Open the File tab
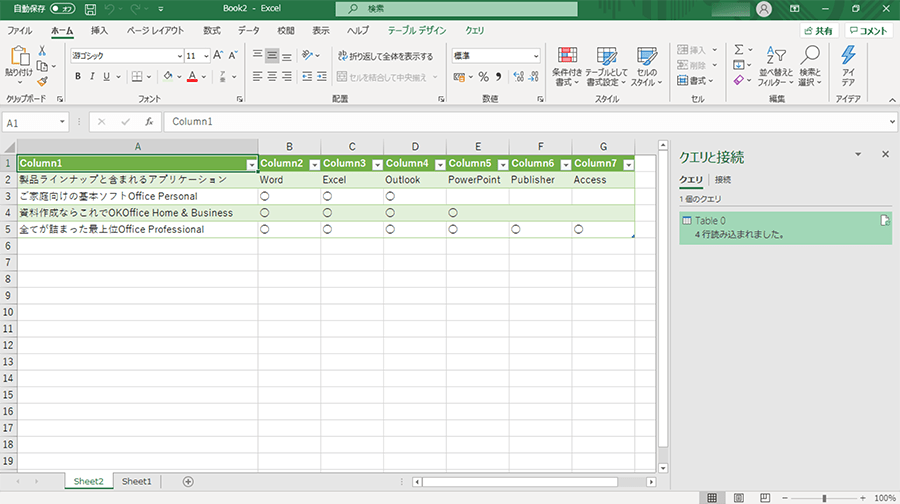900x504 pixels. tap(20, 31)
